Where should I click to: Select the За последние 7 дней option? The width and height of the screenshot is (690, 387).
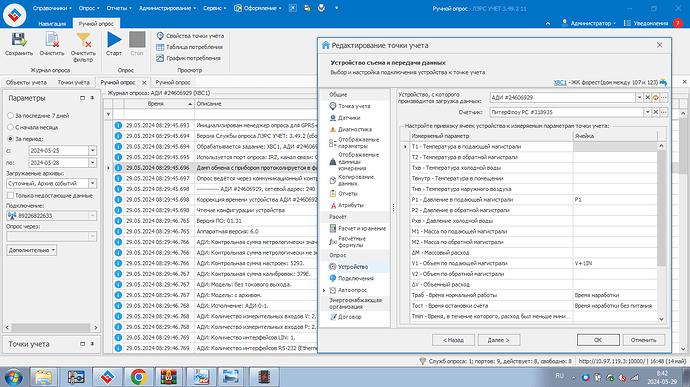tap(10, 115)
